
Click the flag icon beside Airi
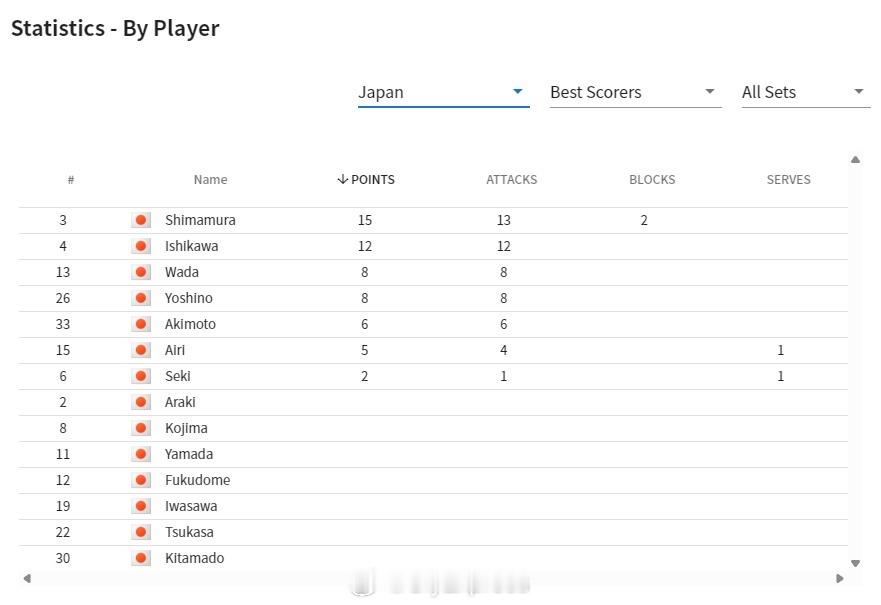(141, 350)
